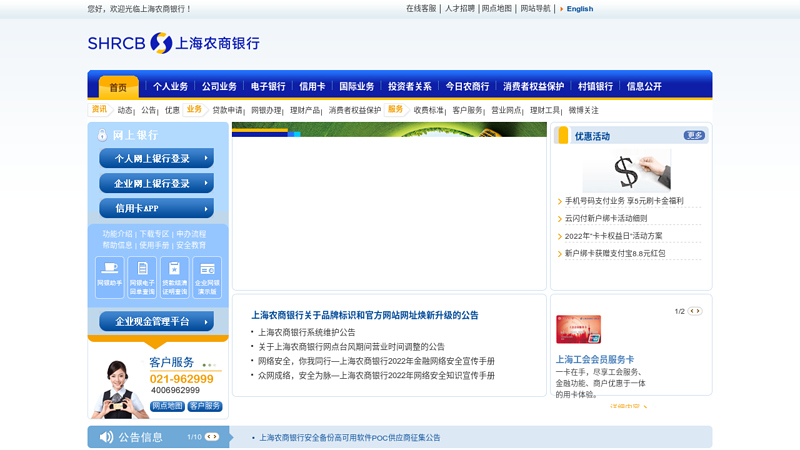Open the 电子银行 menu

[268, 86]
